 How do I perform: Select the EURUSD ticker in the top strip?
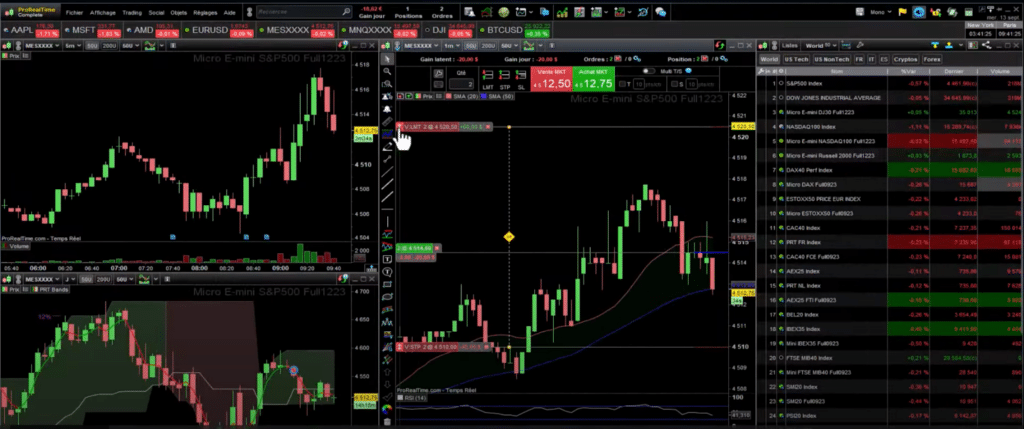tap(219, 30)
